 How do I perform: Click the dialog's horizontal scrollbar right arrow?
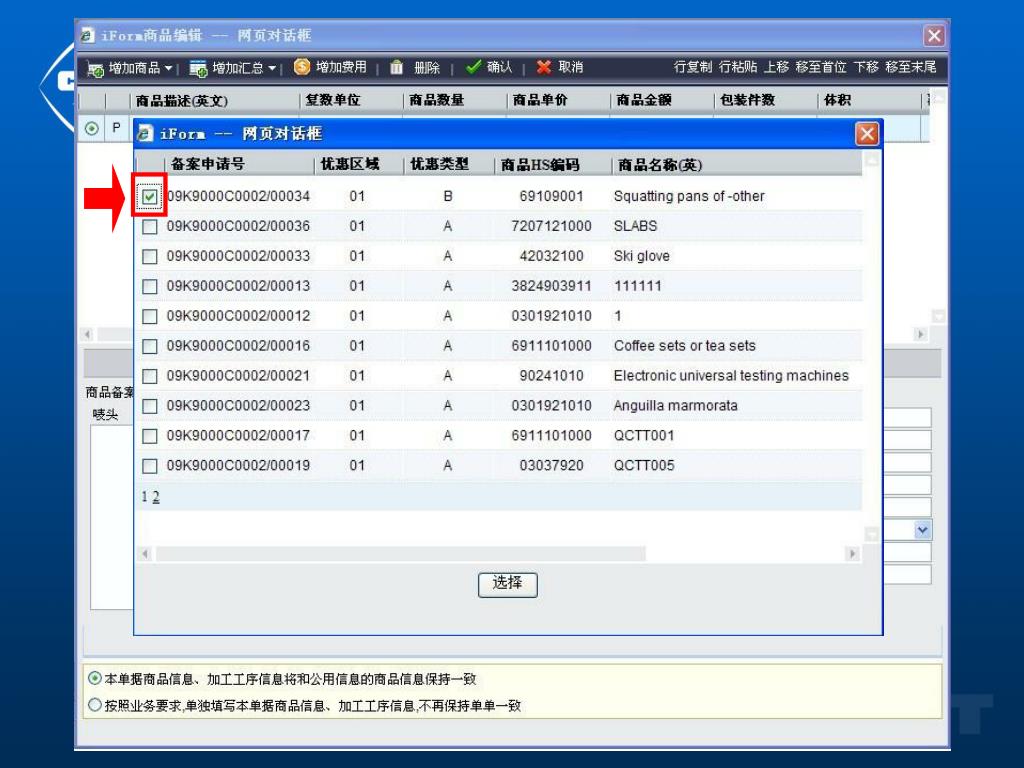coord(852,554)
